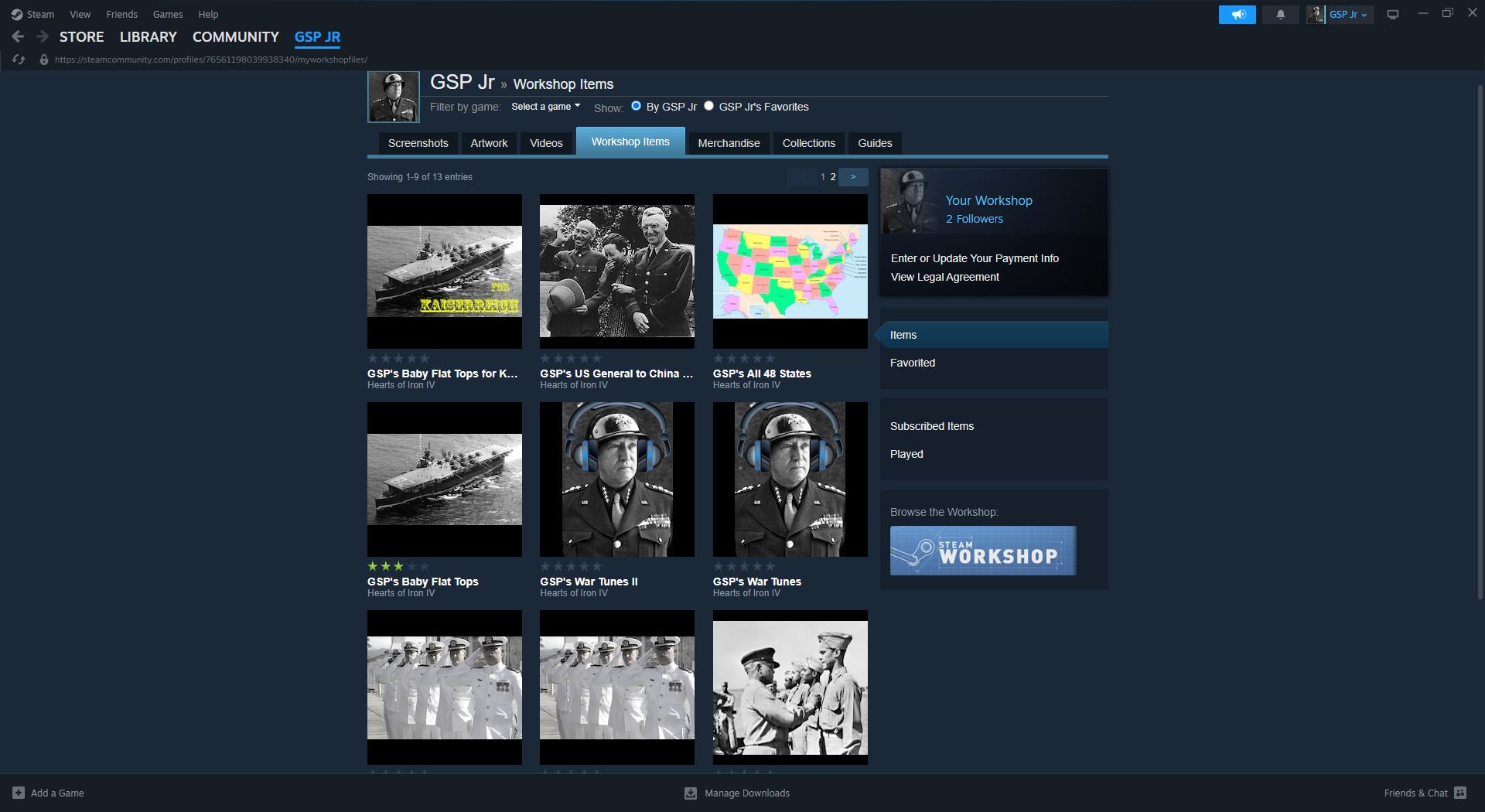The height and width of the screenshot is (812, 1485).
Task: Open notifications with the bell icon
Action: point(1281,14)
